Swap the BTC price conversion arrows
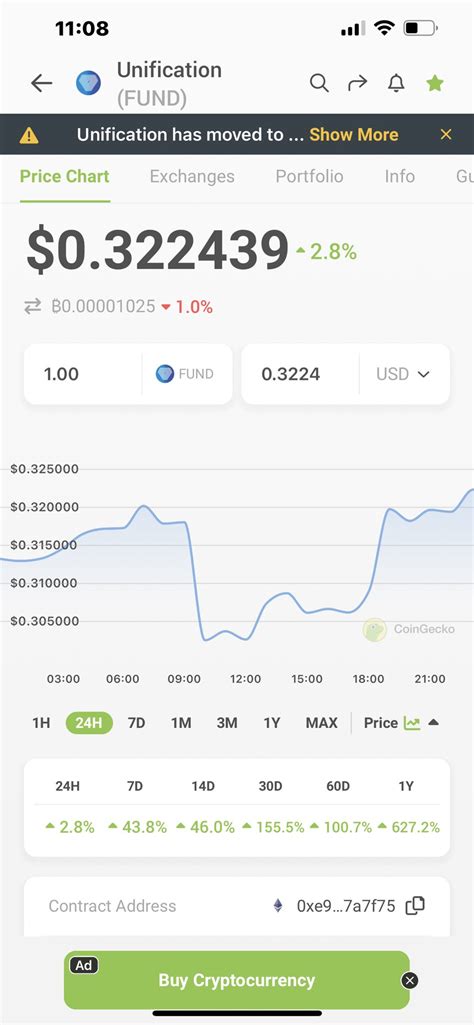The image size is (474, 1025). pos(33,307)
